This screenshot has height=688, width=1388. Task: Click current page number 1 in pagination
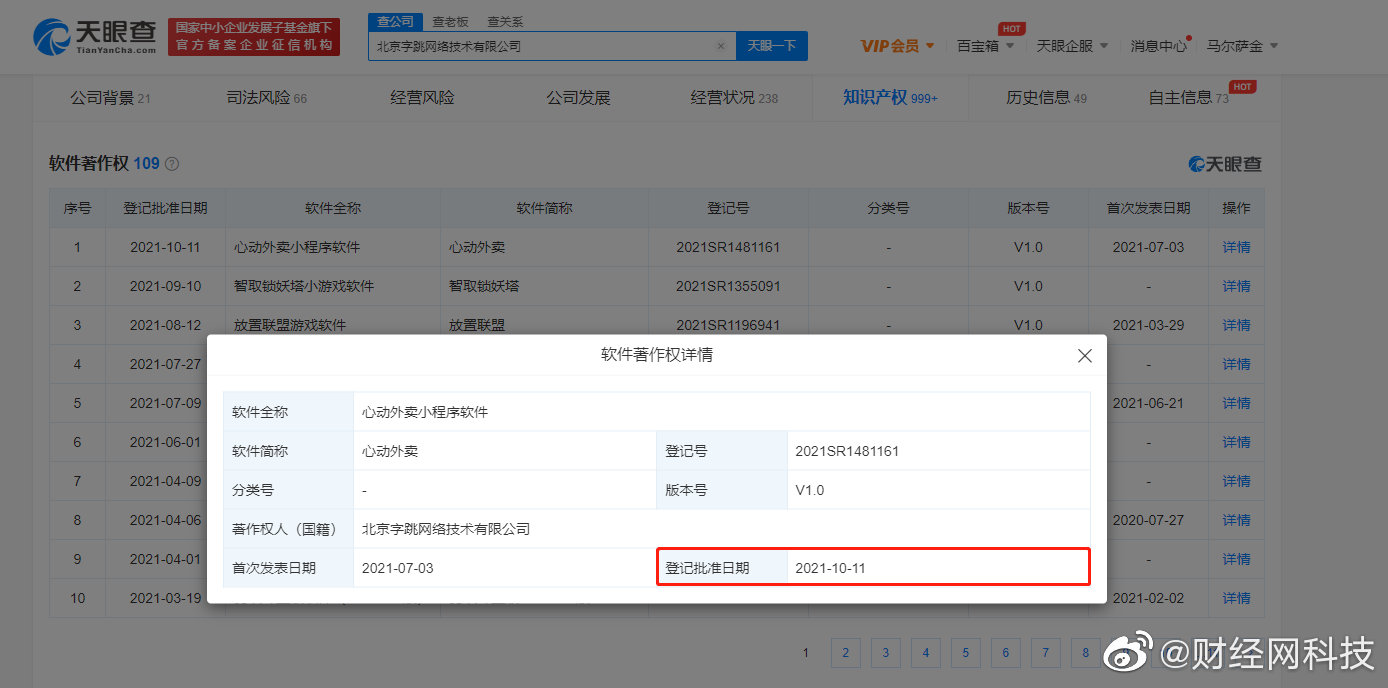[806, 653]
